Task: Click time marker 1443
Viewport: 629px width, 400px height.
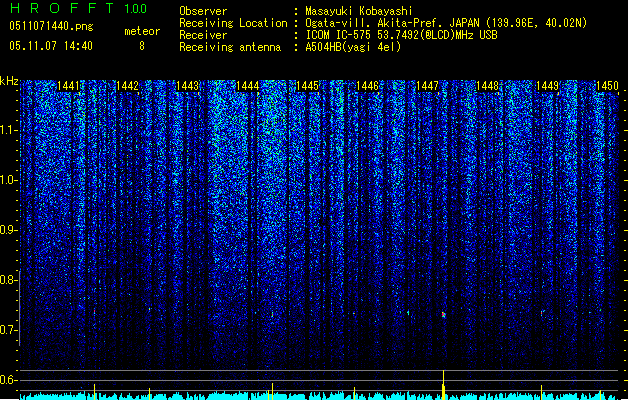Action: click(187, 86)
